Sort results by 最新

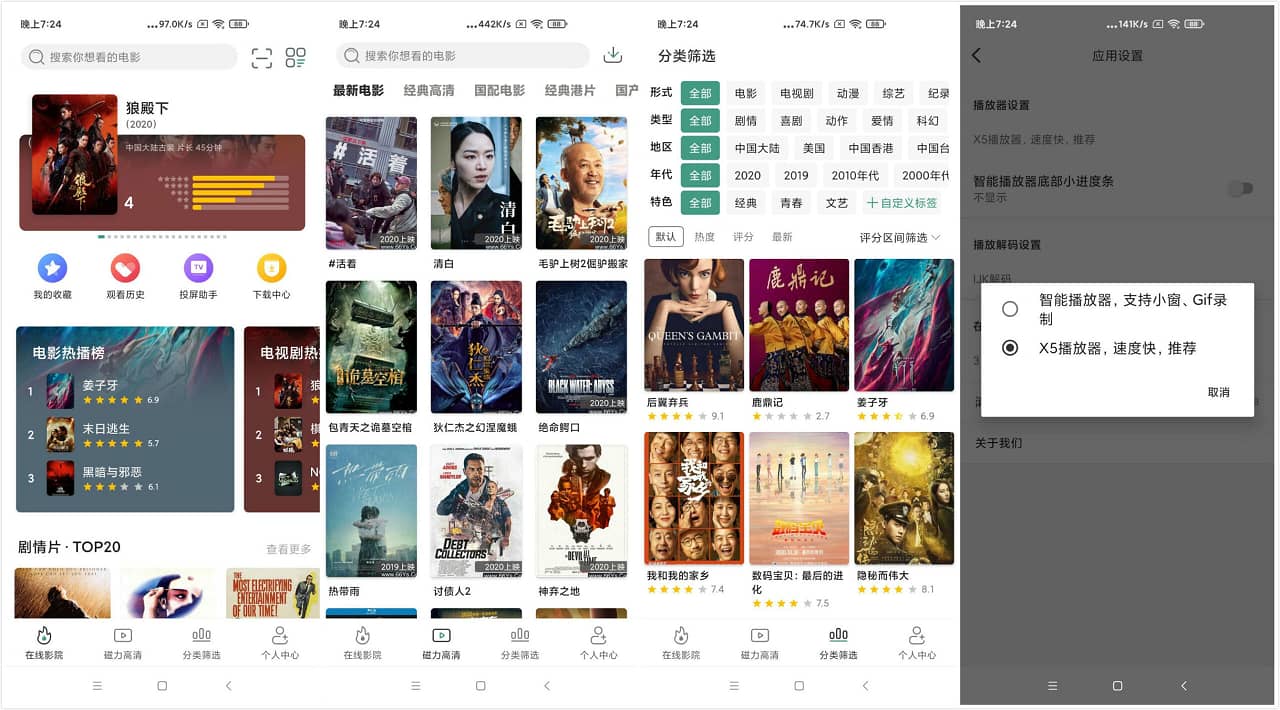point(782,237)
